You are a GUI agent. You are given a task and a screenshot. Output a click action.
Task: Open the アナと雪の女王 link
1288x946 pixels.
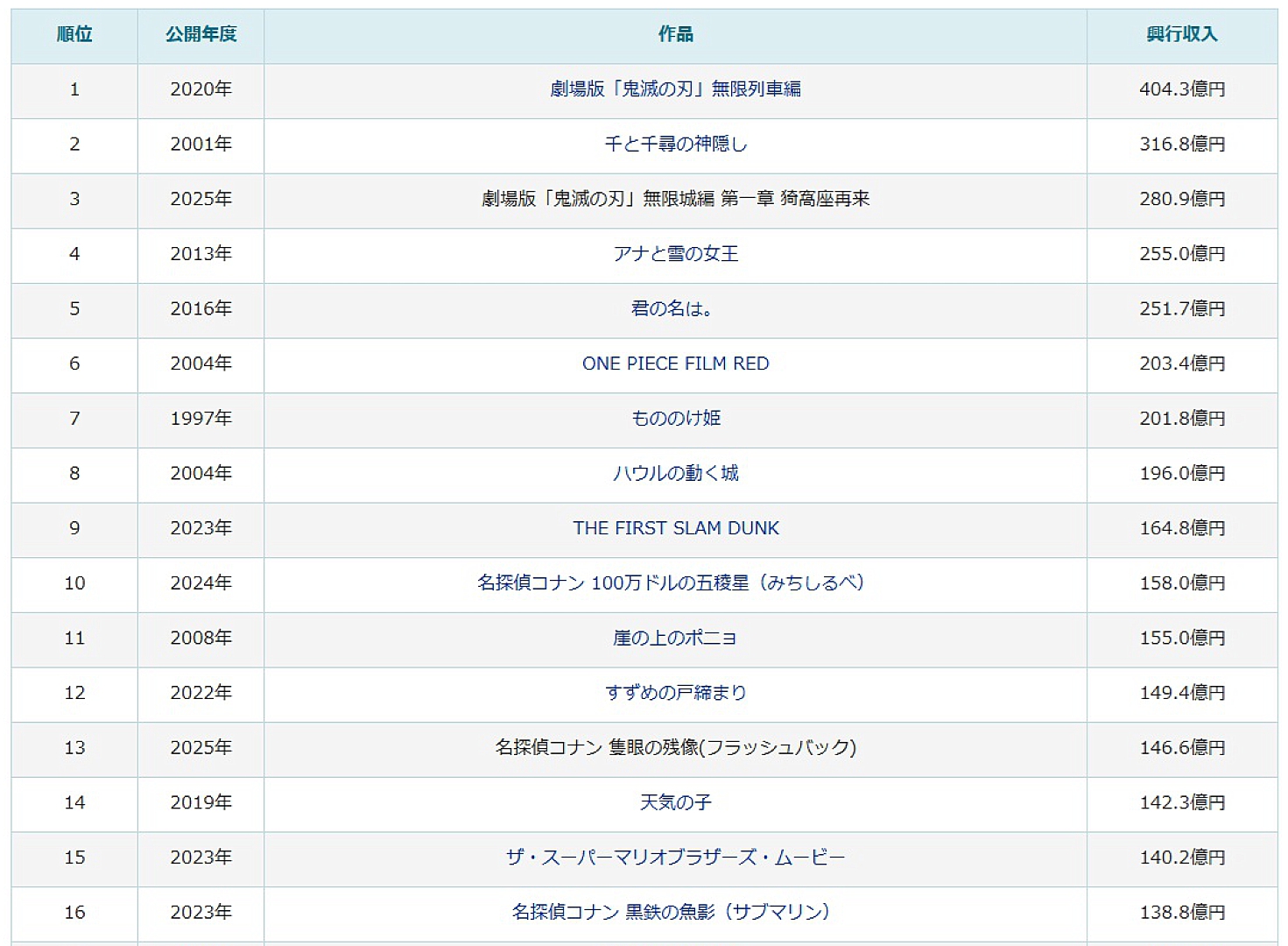(675, 254)
